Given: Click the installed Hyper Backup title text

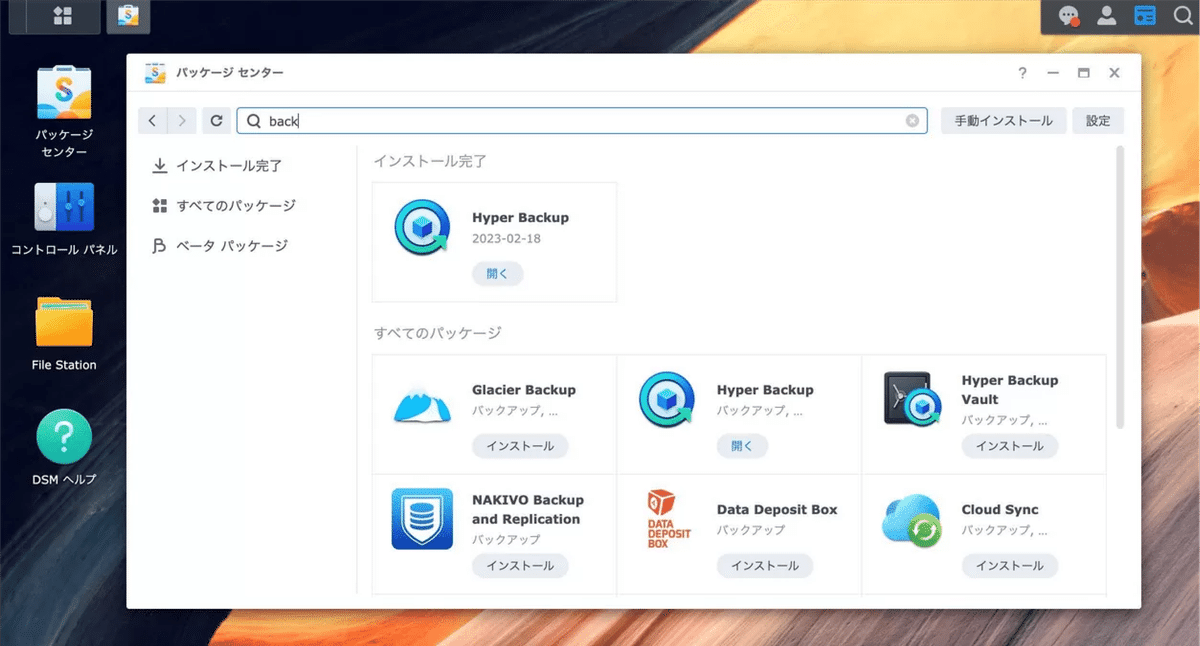Looking at the screenshot, I should [520, 218].
